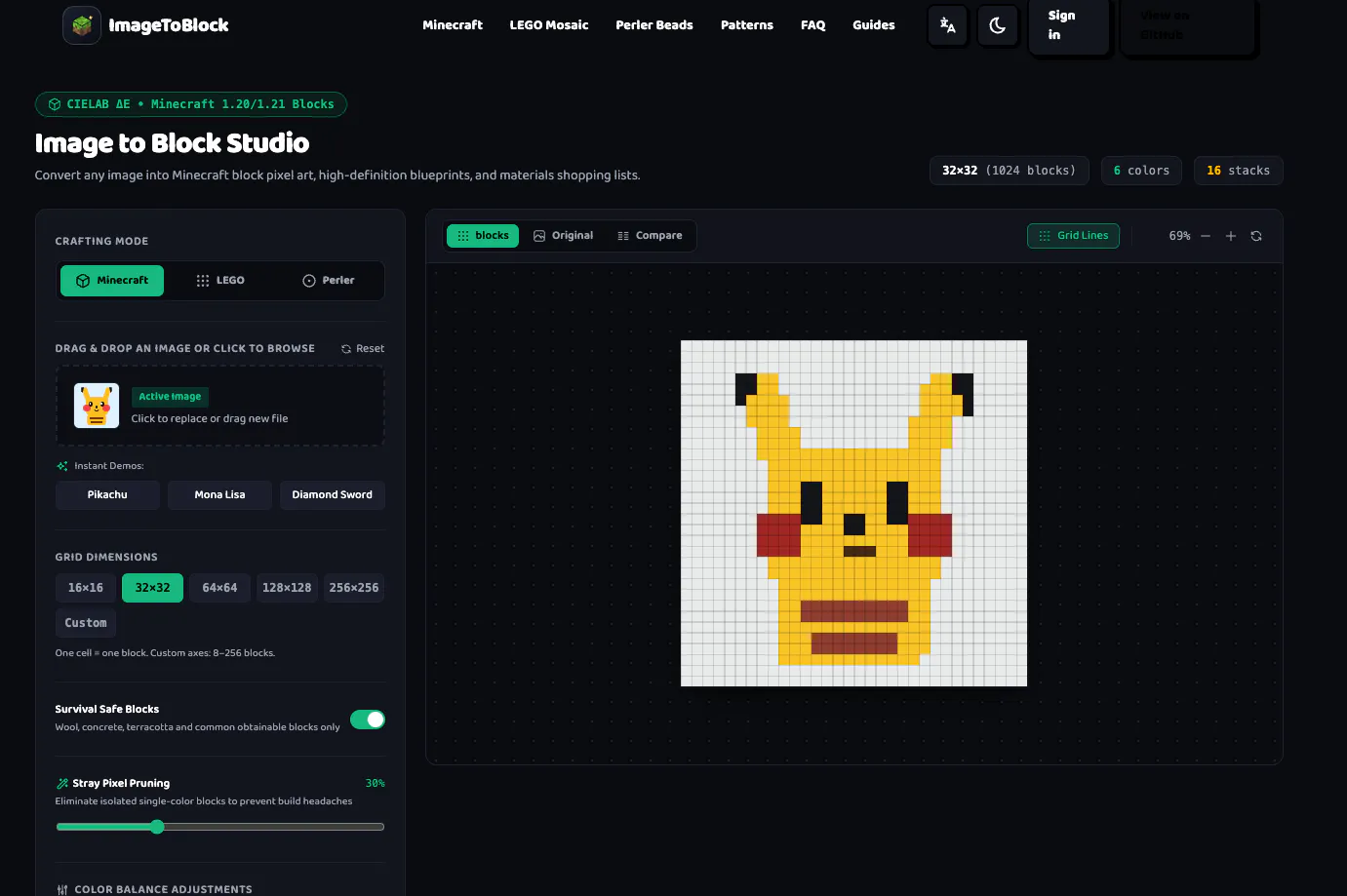
Task: Toggle Grid Lines overlay
Action: point(1073,236)
